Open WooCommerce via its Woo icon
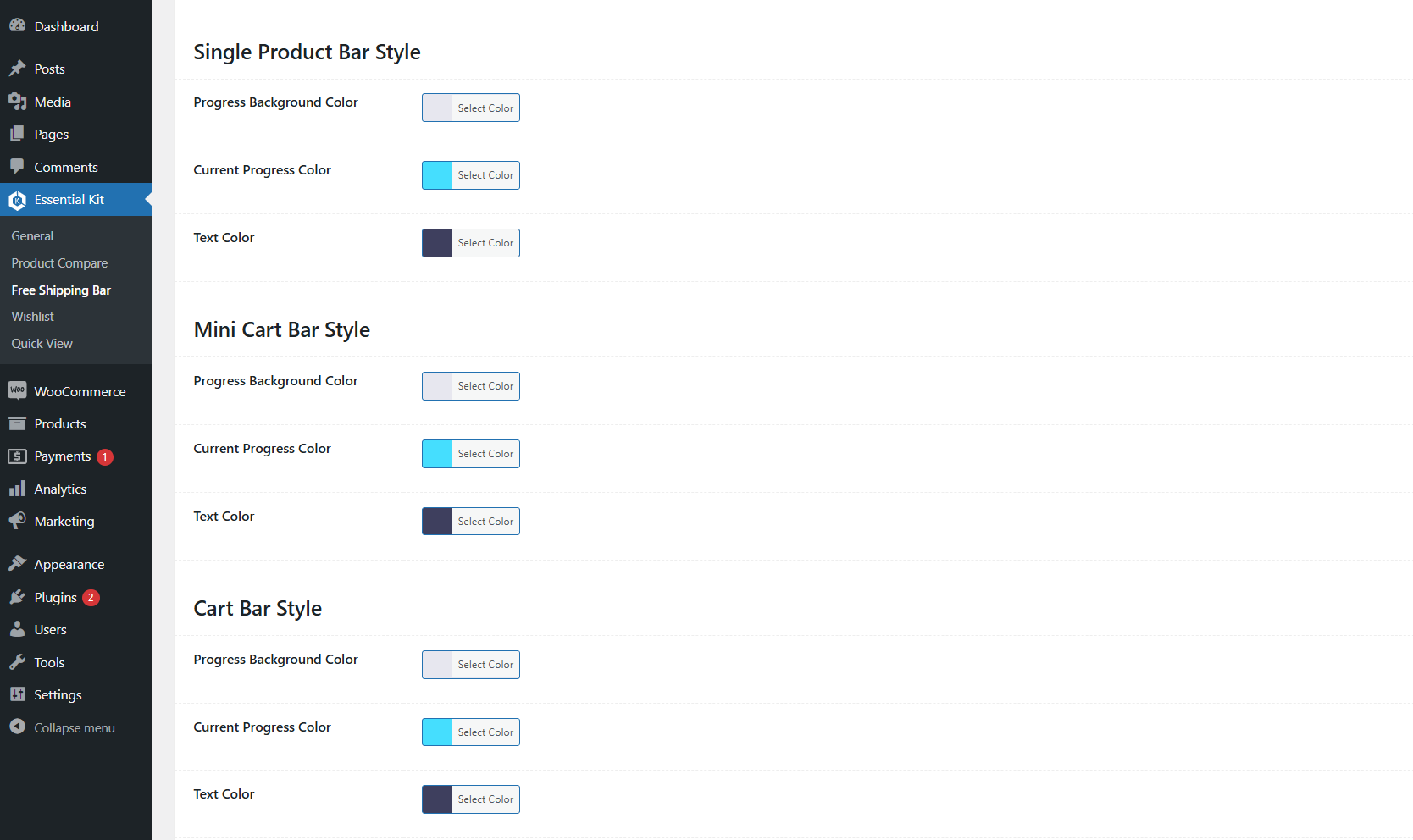 click(x=17, y=390)
